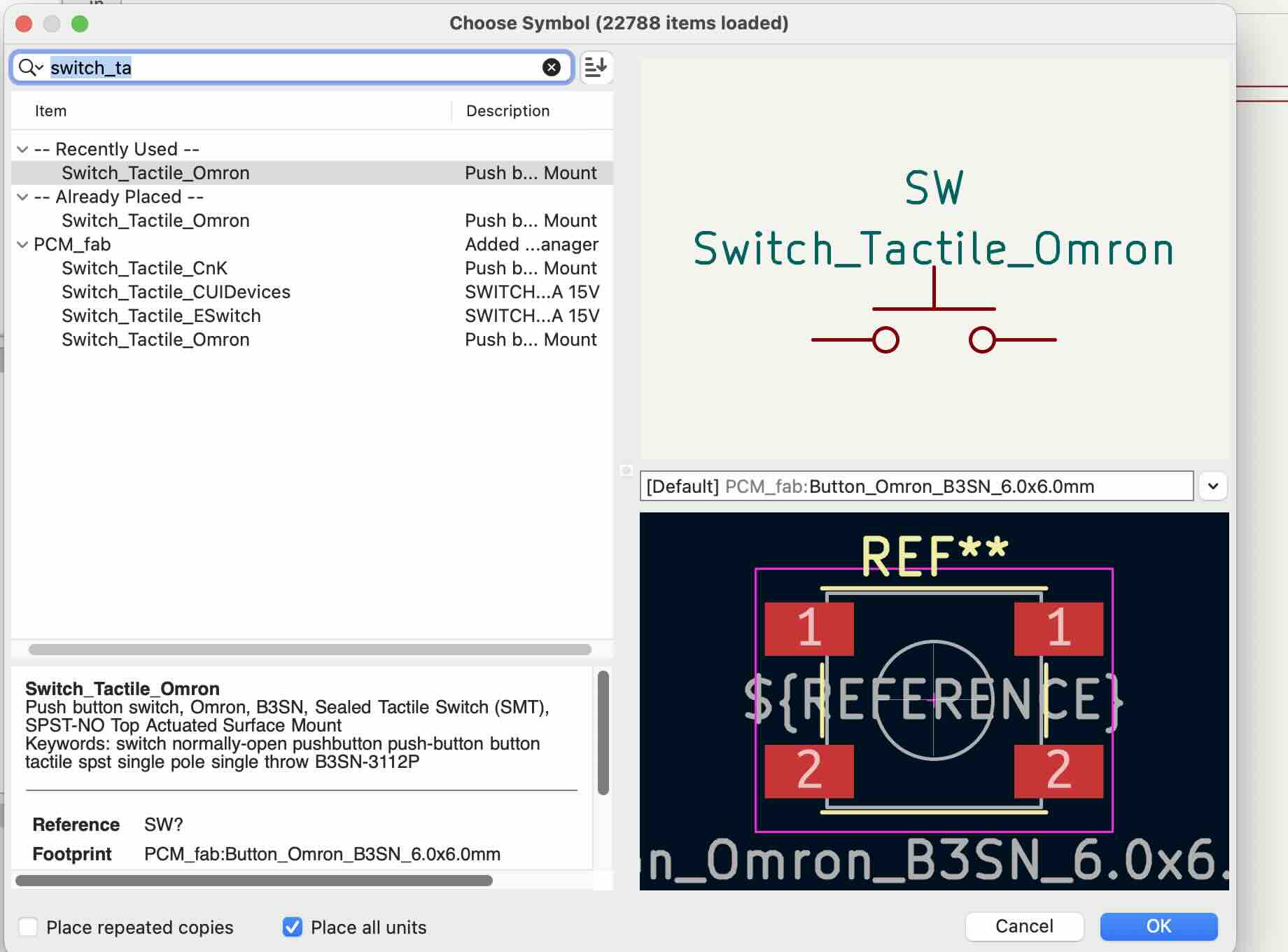Screen dimensions: 1288x952
Task: Select the Switch_Tactile_CUIDevices symbol
Action: pos(312,292)
